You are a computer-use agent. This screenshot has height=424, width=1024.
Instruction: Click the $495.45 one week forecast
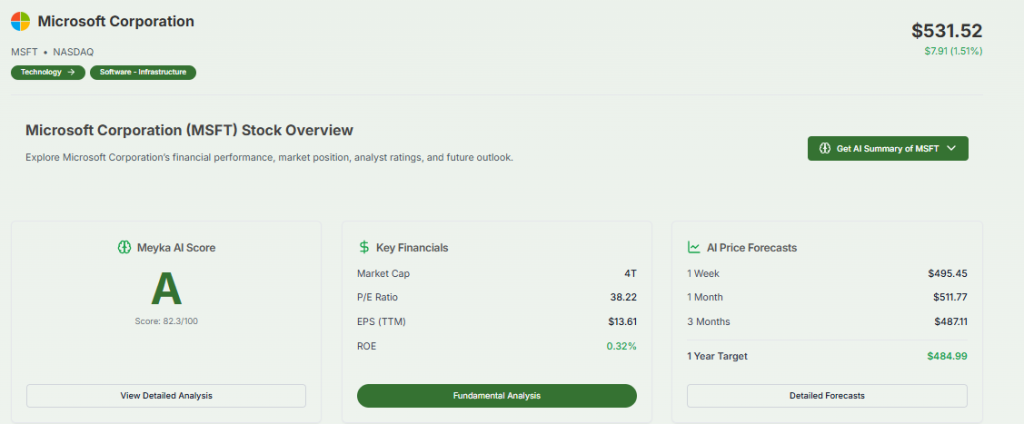pyautogui.click(x=948, y=274)
